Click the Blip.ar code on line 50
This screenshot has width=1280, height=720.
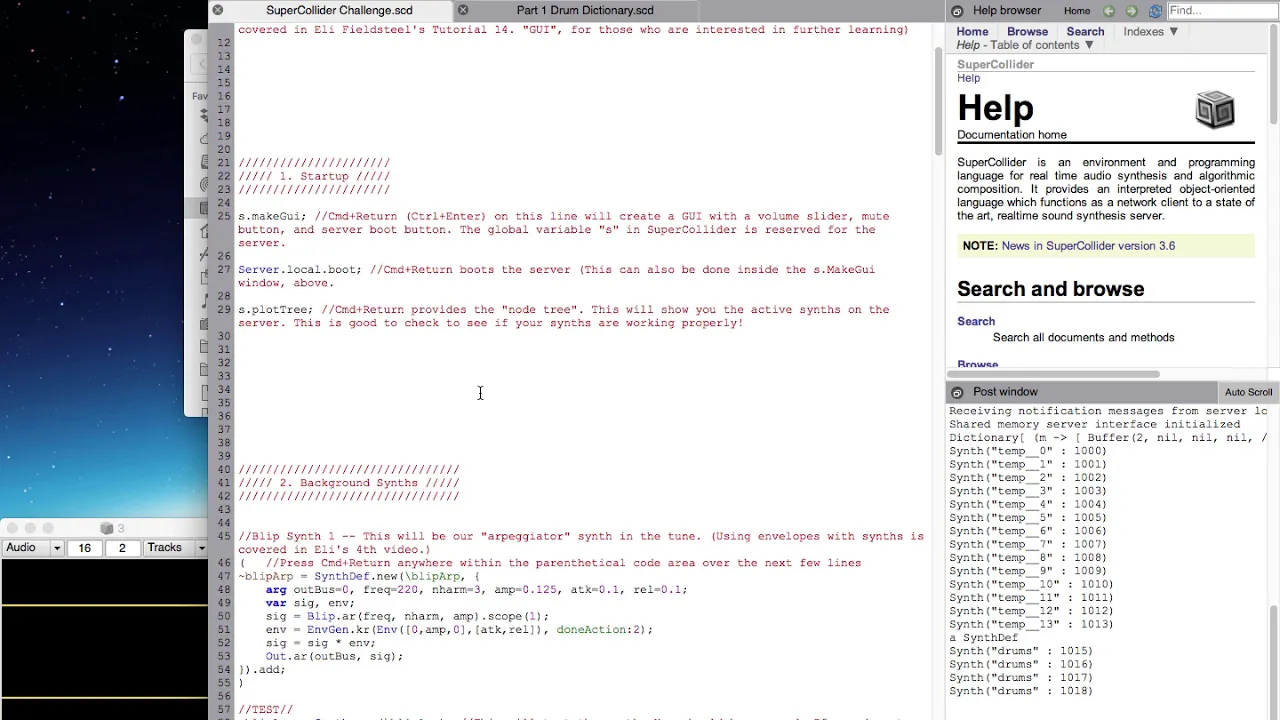(x=407, y=616)
